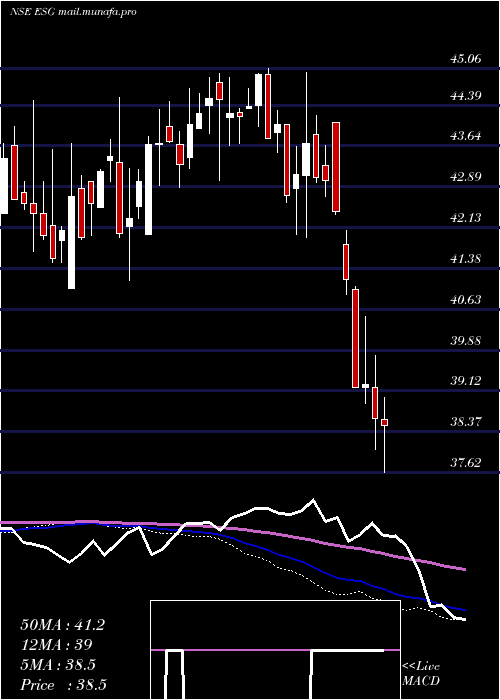Select the 42.89 price axis label
Image resolution: width=500 pixels, height=700 pixels.
465,177
